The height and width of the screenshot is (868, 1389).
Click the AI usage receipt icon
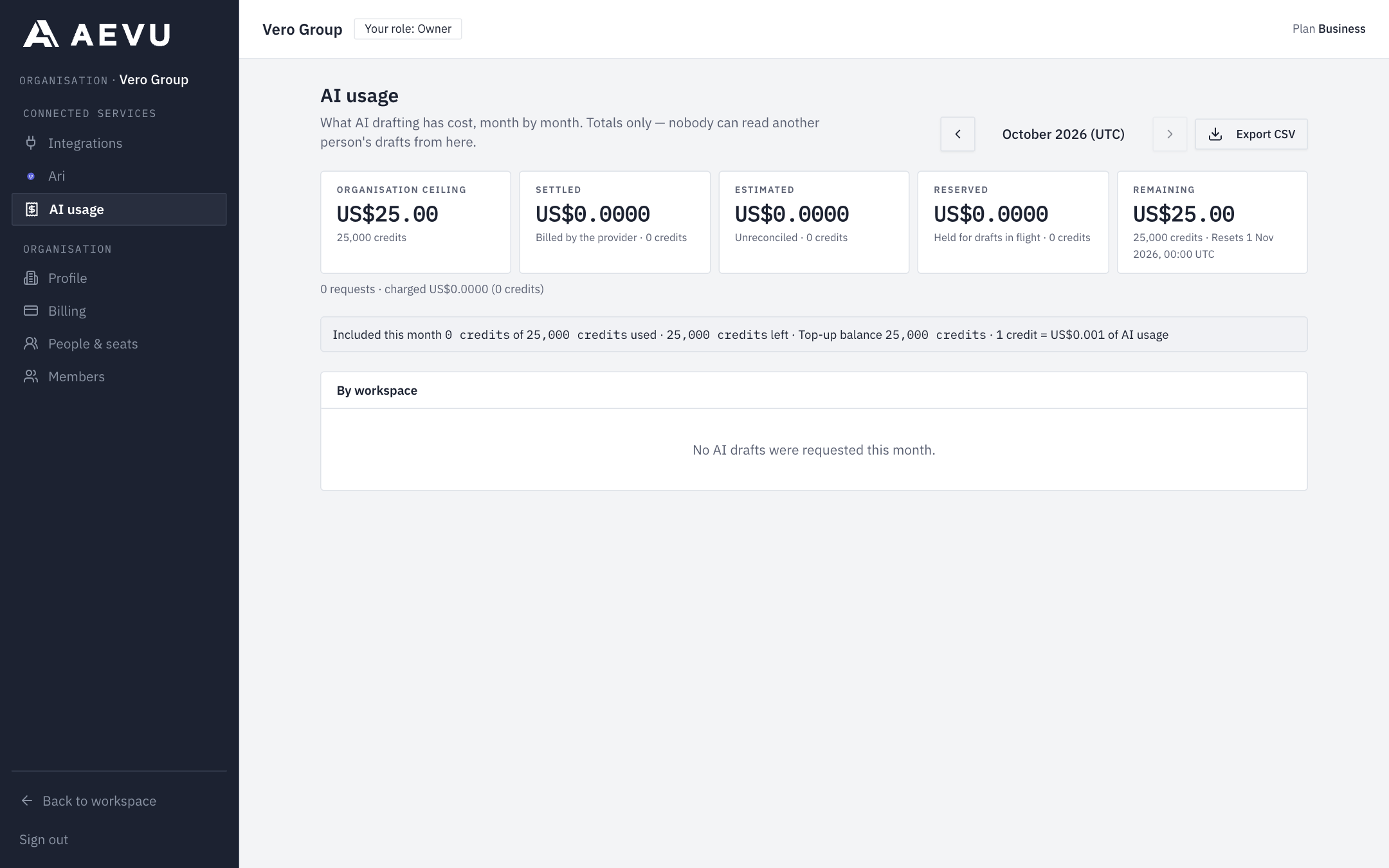32,210
